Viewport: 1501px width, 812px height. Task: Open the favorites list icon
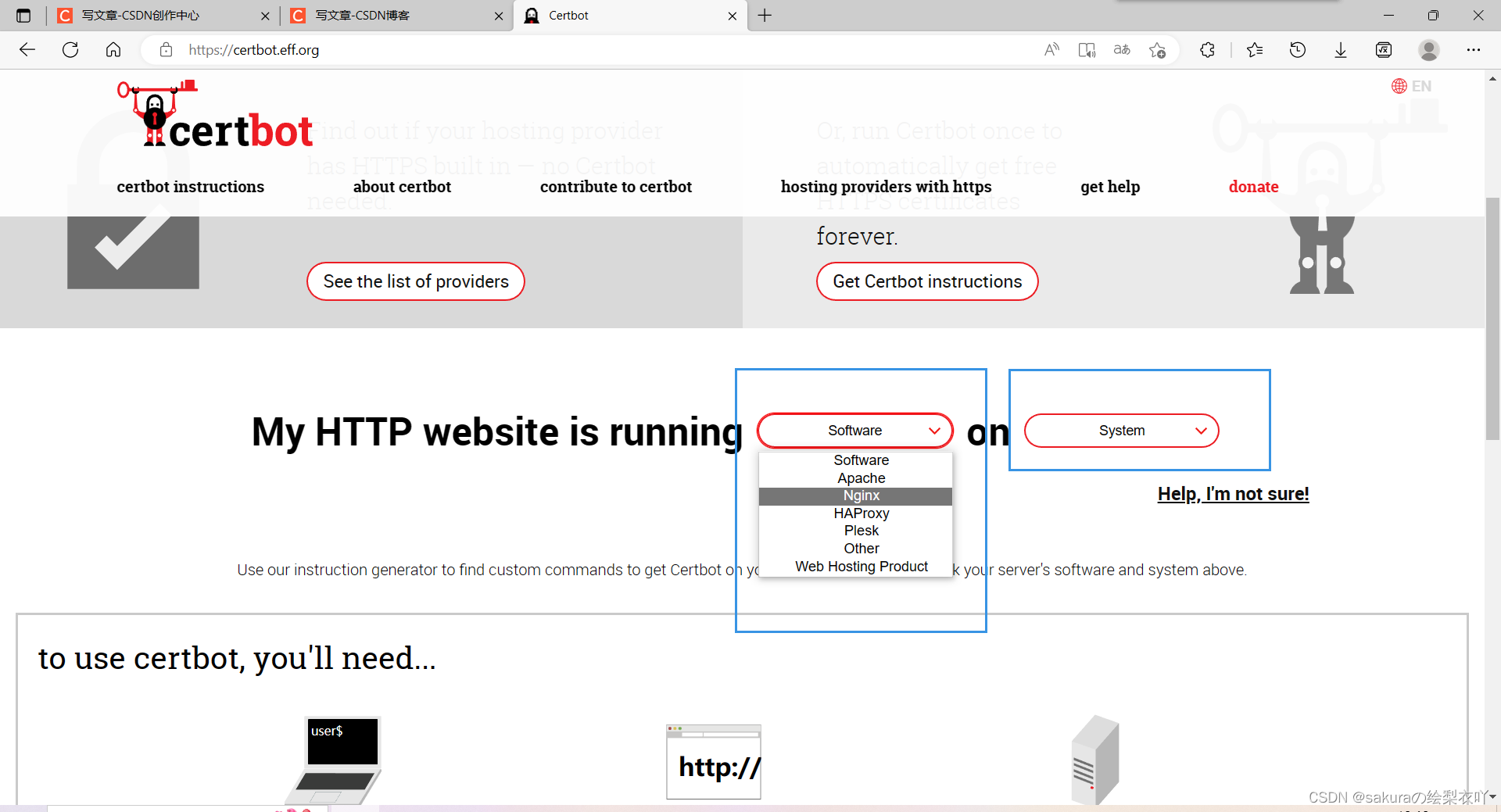click(1255, 50)
